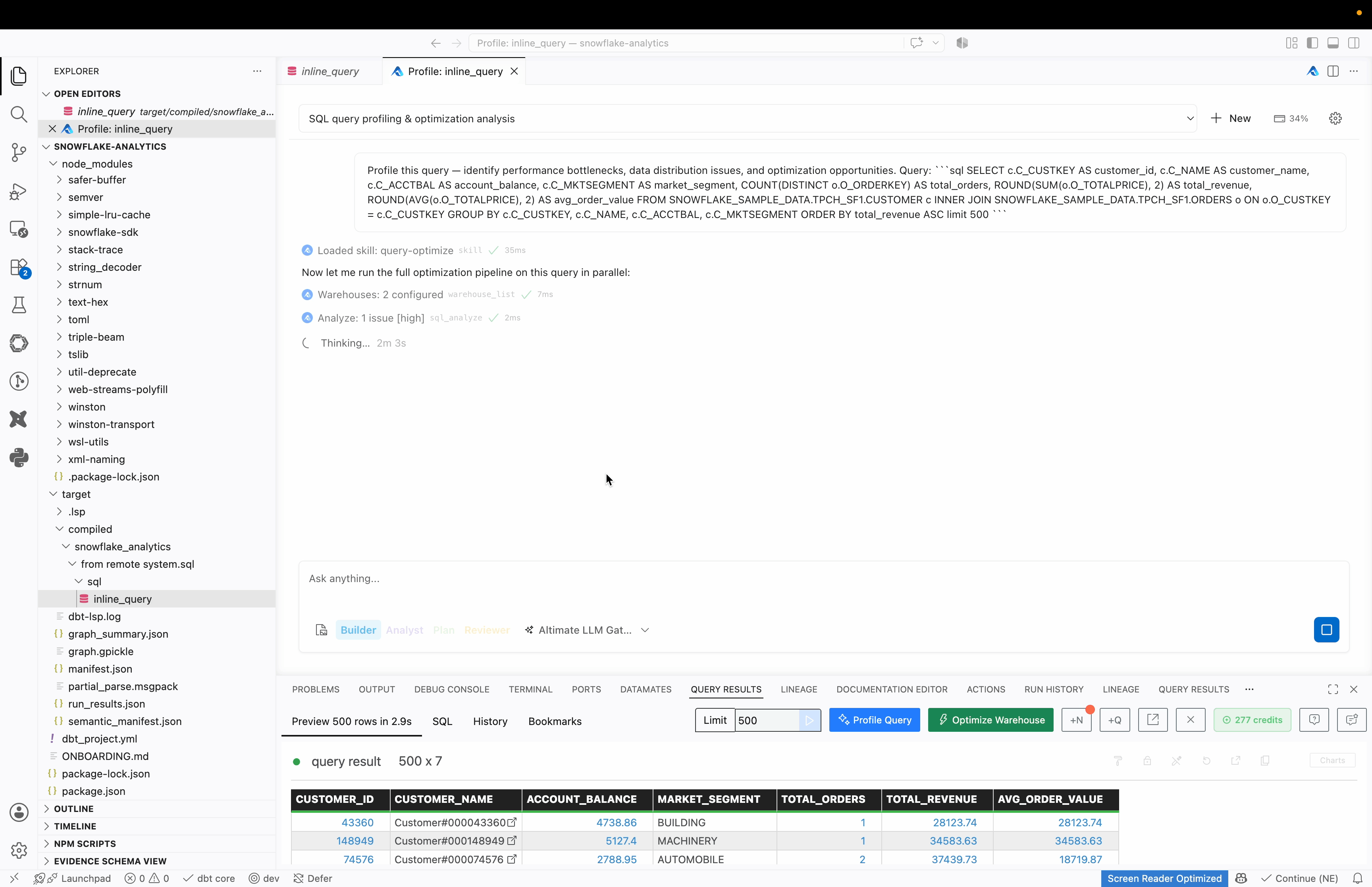Open Altimate LLM Gateway model dropdown
Image resolution: width=1372 pixels, height=887 pixels.
587,630
